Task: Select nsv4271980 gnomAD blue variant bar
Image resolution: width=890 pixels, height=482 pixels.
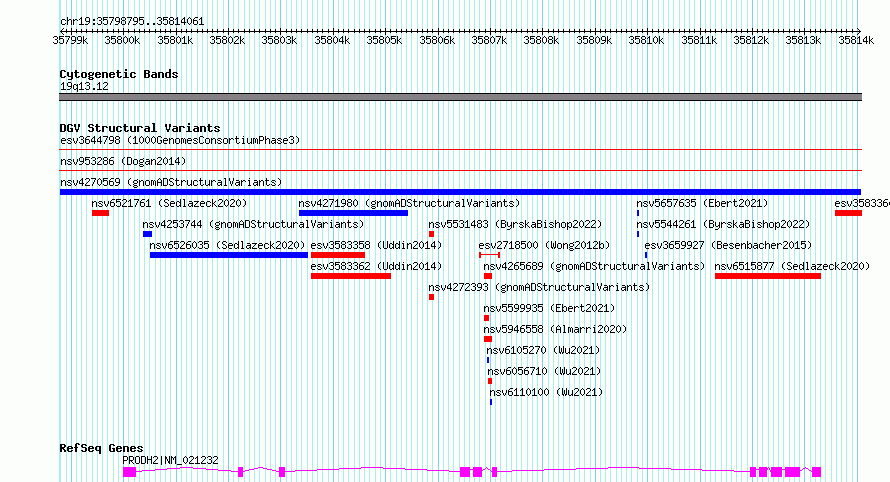Action: (353, 213)
